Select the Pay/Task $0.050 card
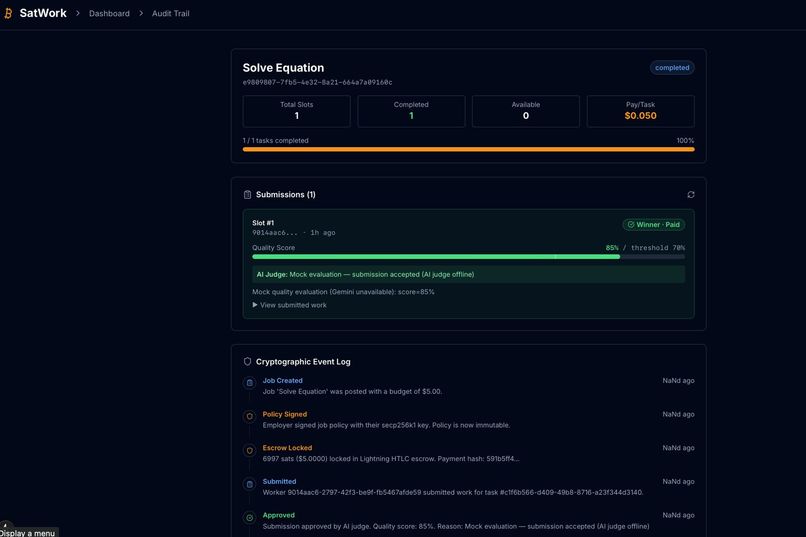 [x=640, y=111]
